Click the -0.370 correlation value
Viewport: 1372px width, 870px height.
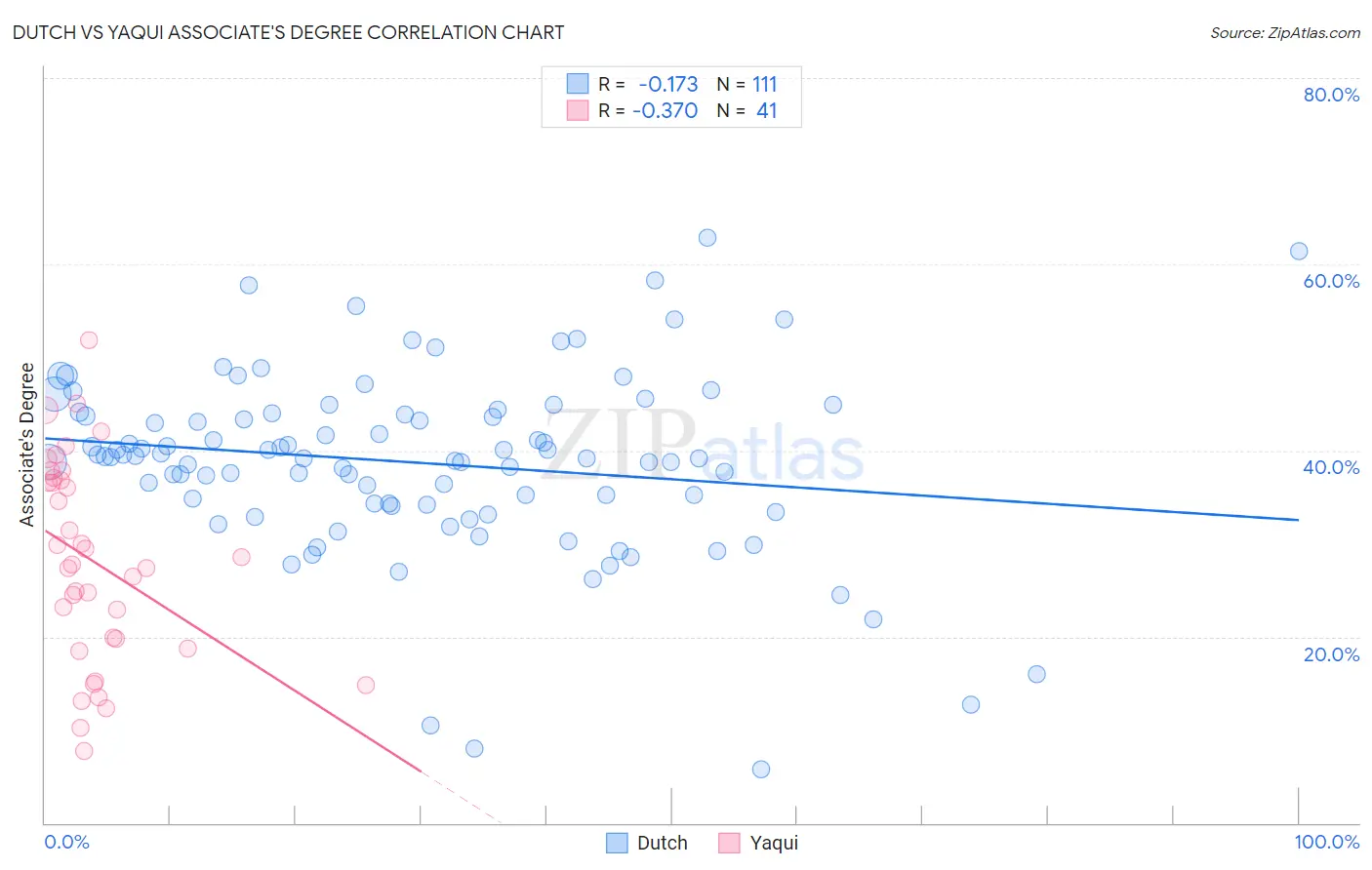click(x=666, y=110)
